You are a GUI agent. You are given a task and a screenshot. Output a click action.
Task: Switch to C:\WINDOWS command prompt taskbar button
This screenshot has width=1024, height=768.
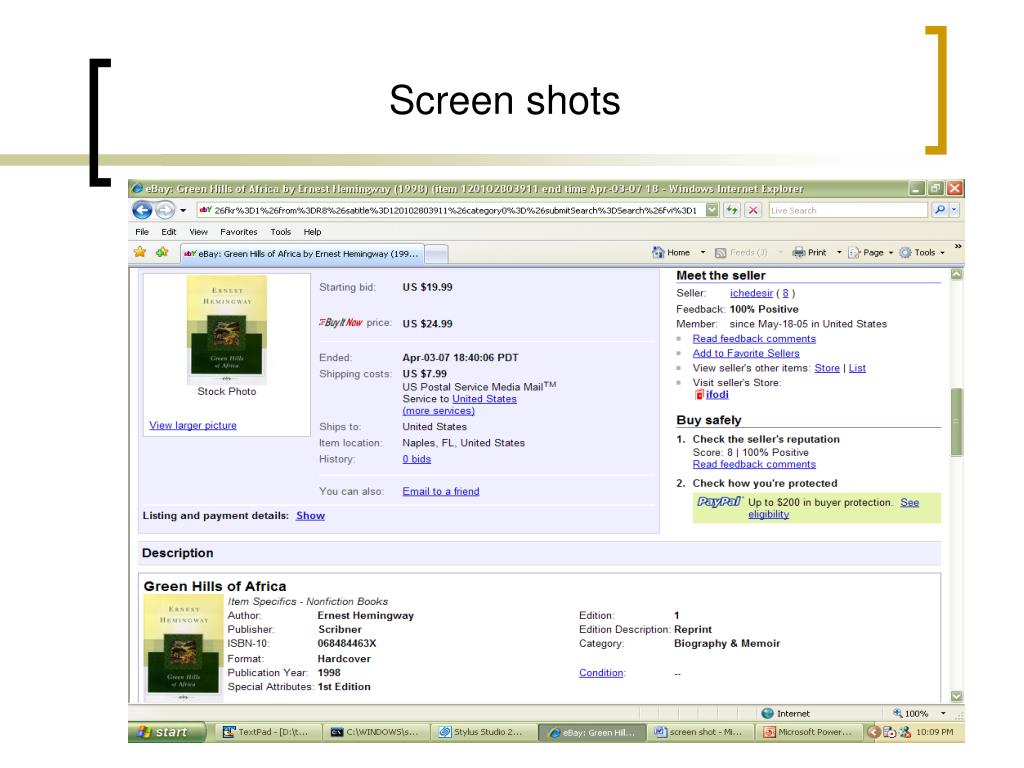tap(376, 732)
